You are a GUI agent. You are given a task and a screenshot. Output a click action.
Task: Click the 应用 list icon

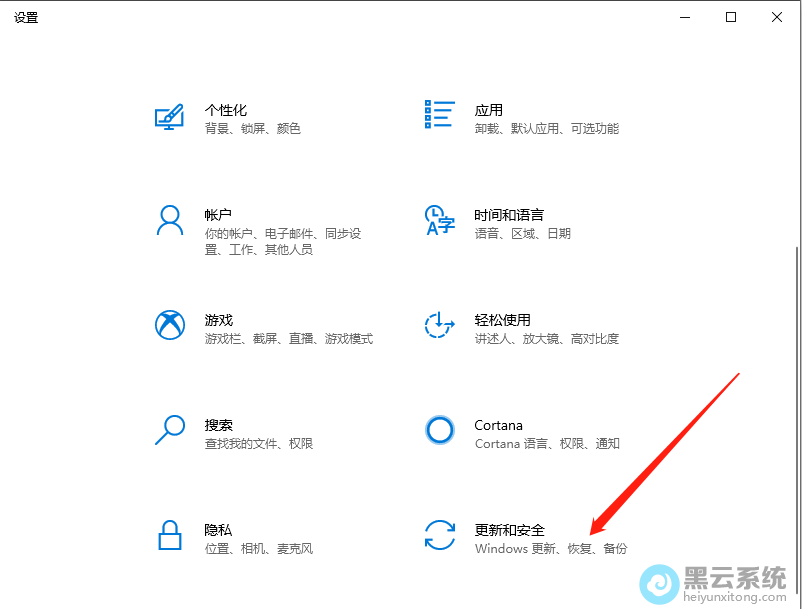point(440,114)
